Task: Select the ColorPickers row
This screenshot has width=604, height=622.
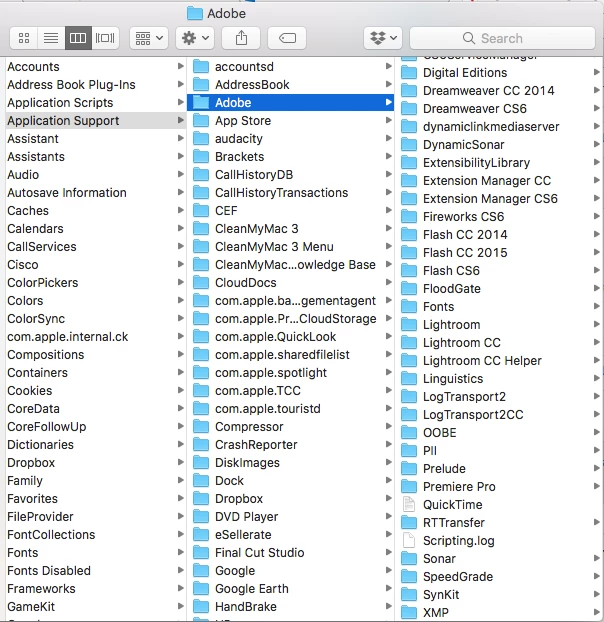Action: 95,282
